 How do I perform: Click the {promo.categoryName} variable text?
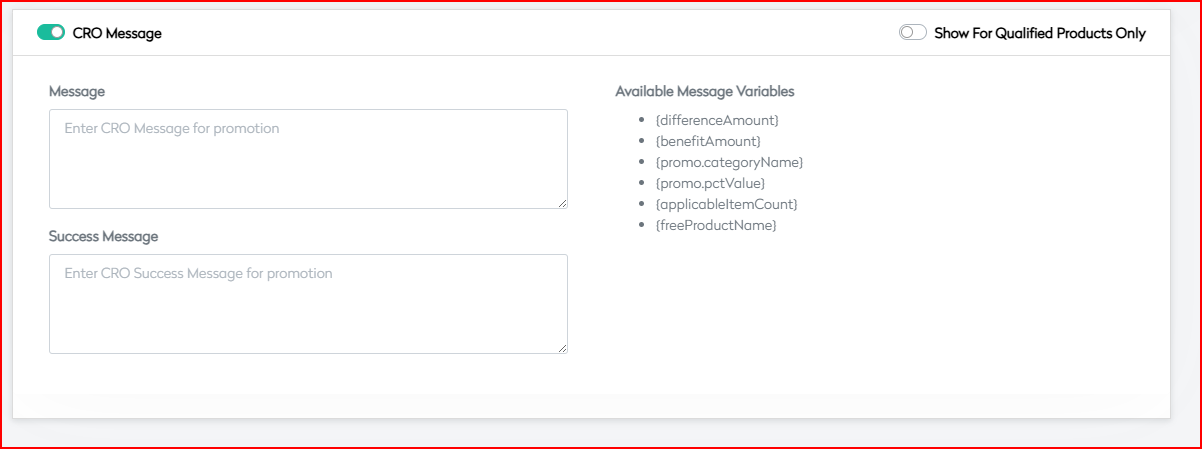[x=729, y=162]
